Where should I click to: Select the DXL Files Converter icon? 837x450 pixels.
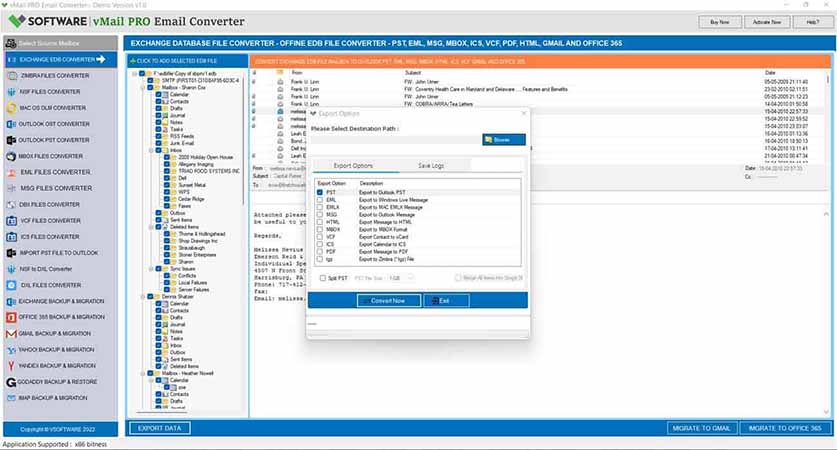coord(11,285)
